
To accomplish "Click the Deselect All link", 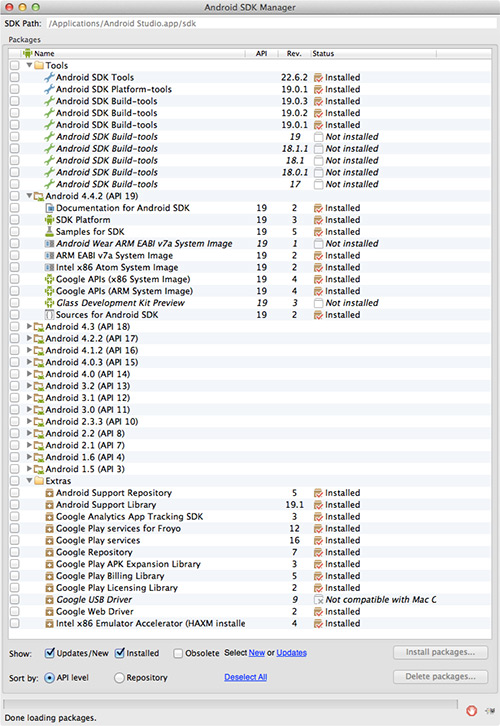I will [x=245, y=677].
